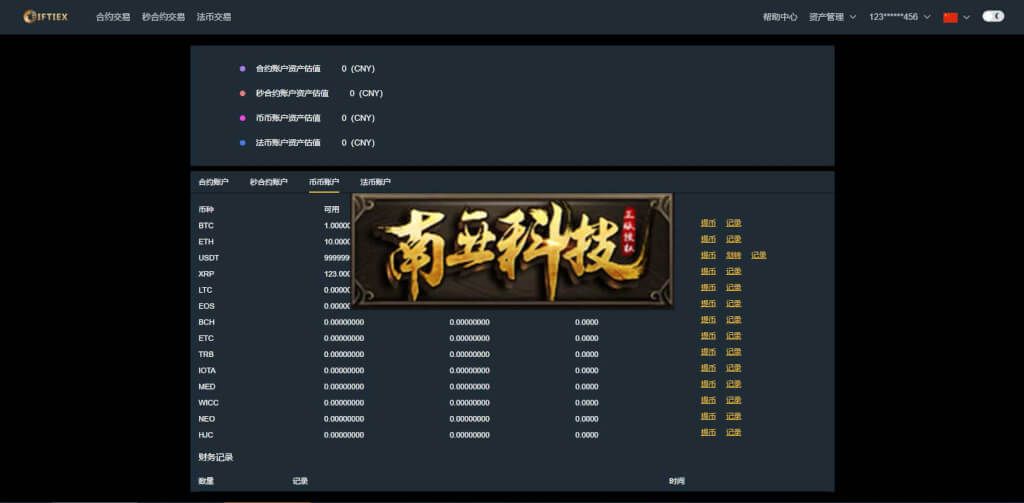Image resolution: width=1024 pixels, height=503 pixels.
Task: Click 记录 in the ETH row
Action: [x=733, y=239]
